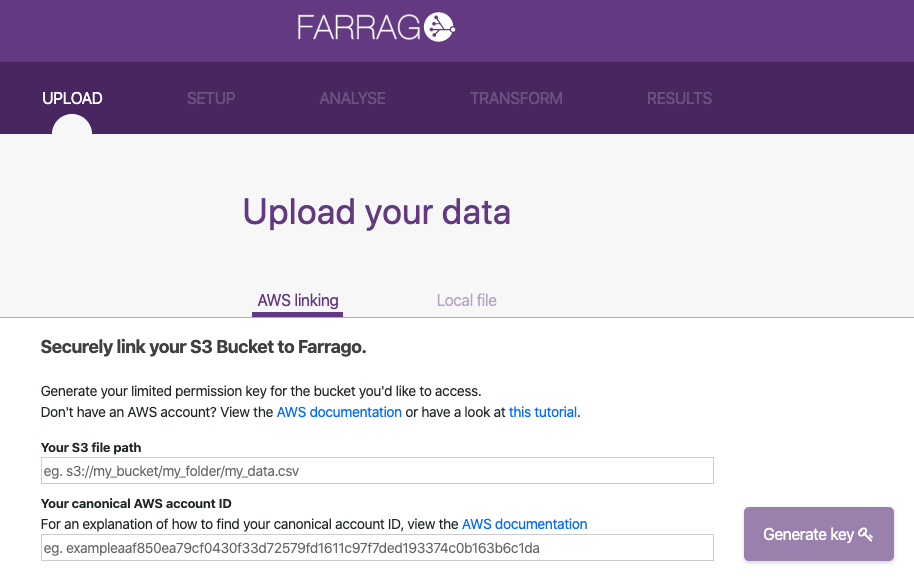The width and height of the screenshot is (914, 585).
Task: Open AWS documentation link for canonical account ID
Action: coord(524,524)
